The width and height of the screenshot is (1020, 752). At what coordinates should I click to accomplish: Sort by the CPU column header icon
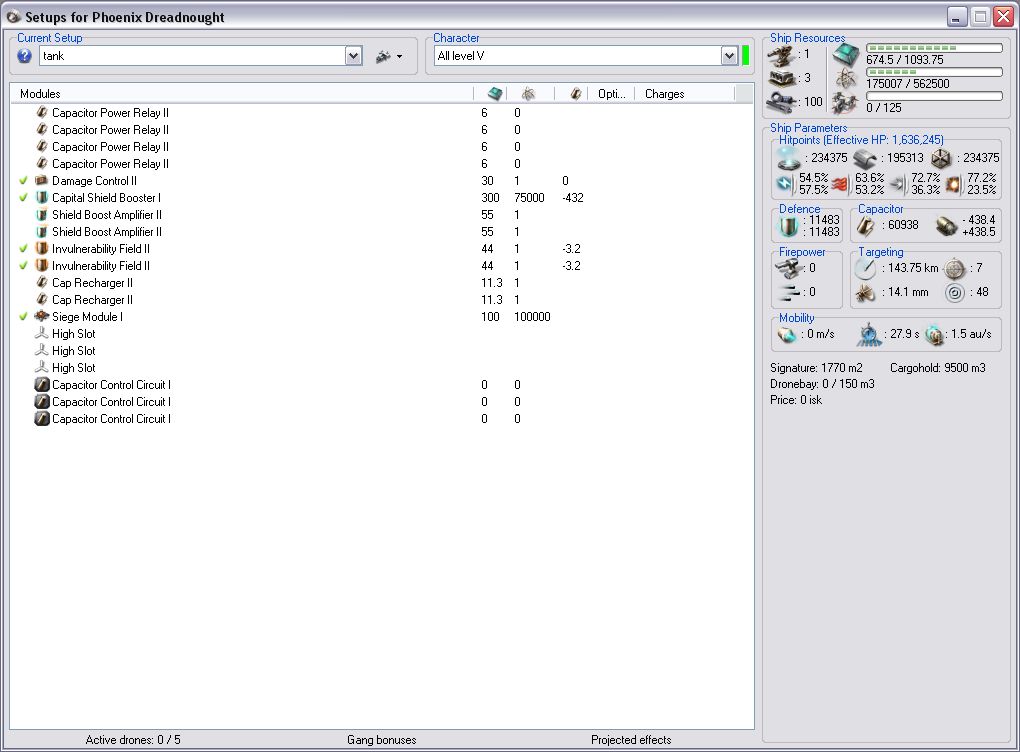point(495,94)
